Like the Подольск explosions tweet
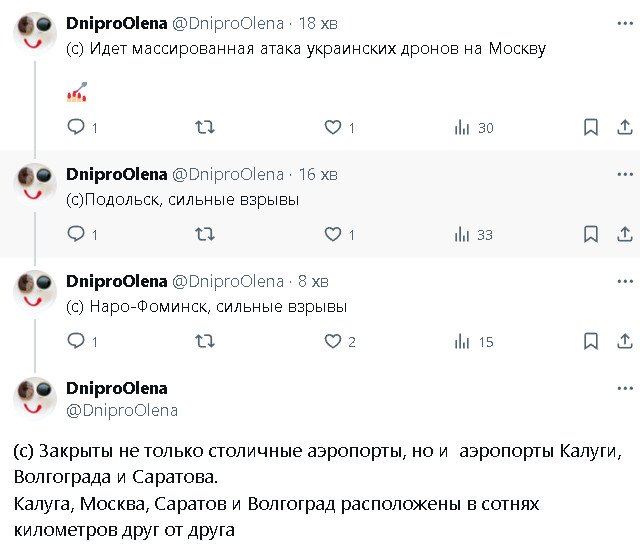This screenshot has height=554, width=640. [333, 234]
